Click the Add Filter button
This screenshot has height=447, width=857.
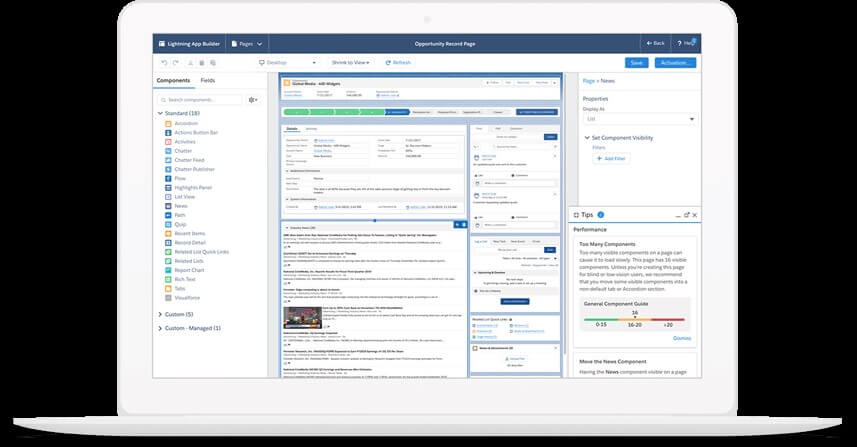611,158
